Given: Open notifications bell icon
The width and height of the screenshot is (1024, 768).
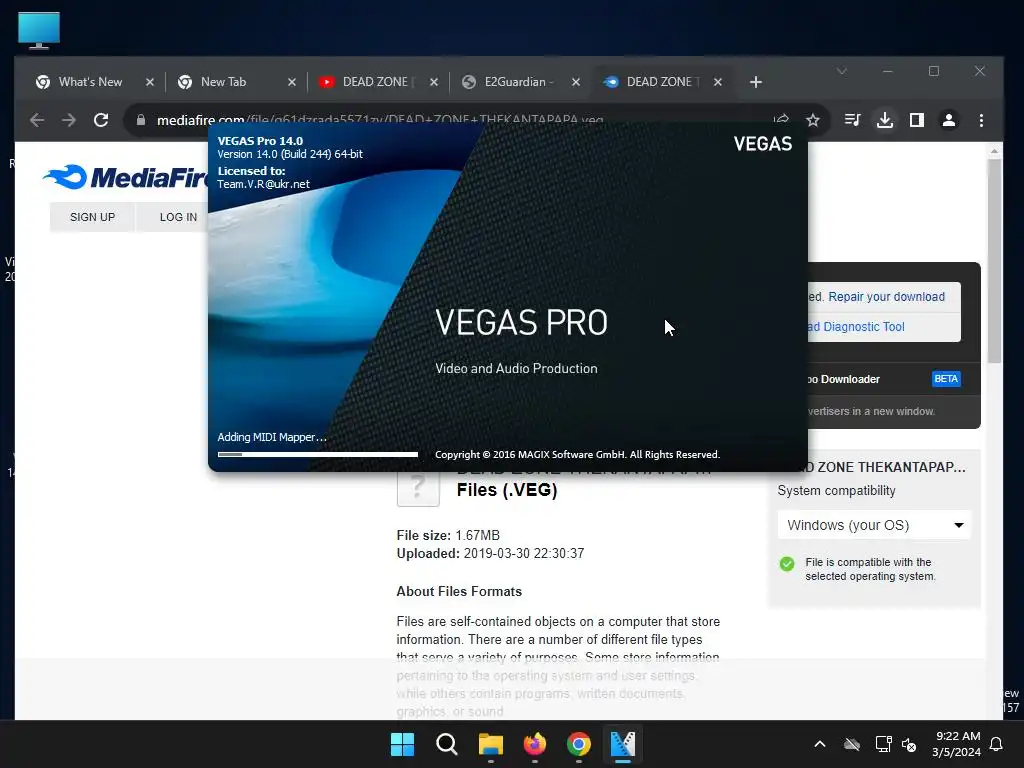Looking at the screenshot, I should pos(997,744).
